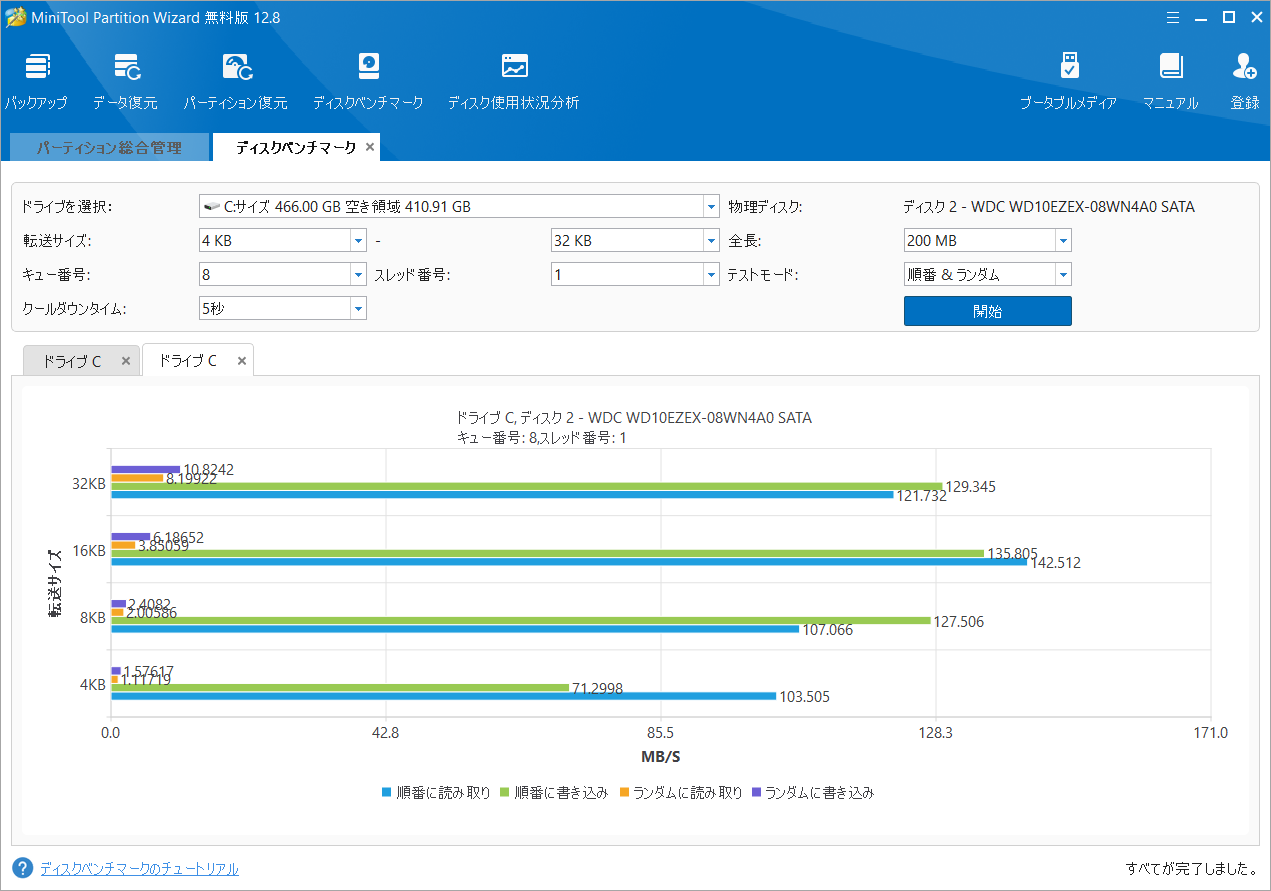Open the クールダウンタイム 5秒 dropdown

(358, 308)
